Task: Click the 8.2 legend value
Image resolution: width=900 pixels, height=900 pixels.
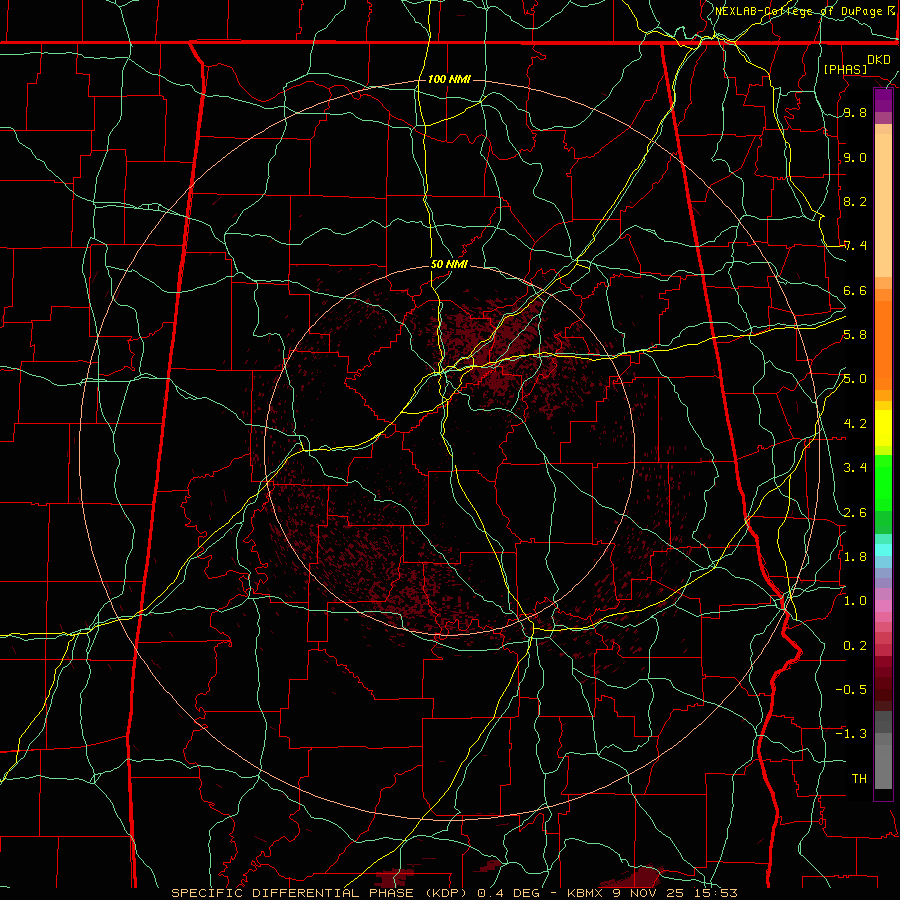Action: (x=855, y=202)
